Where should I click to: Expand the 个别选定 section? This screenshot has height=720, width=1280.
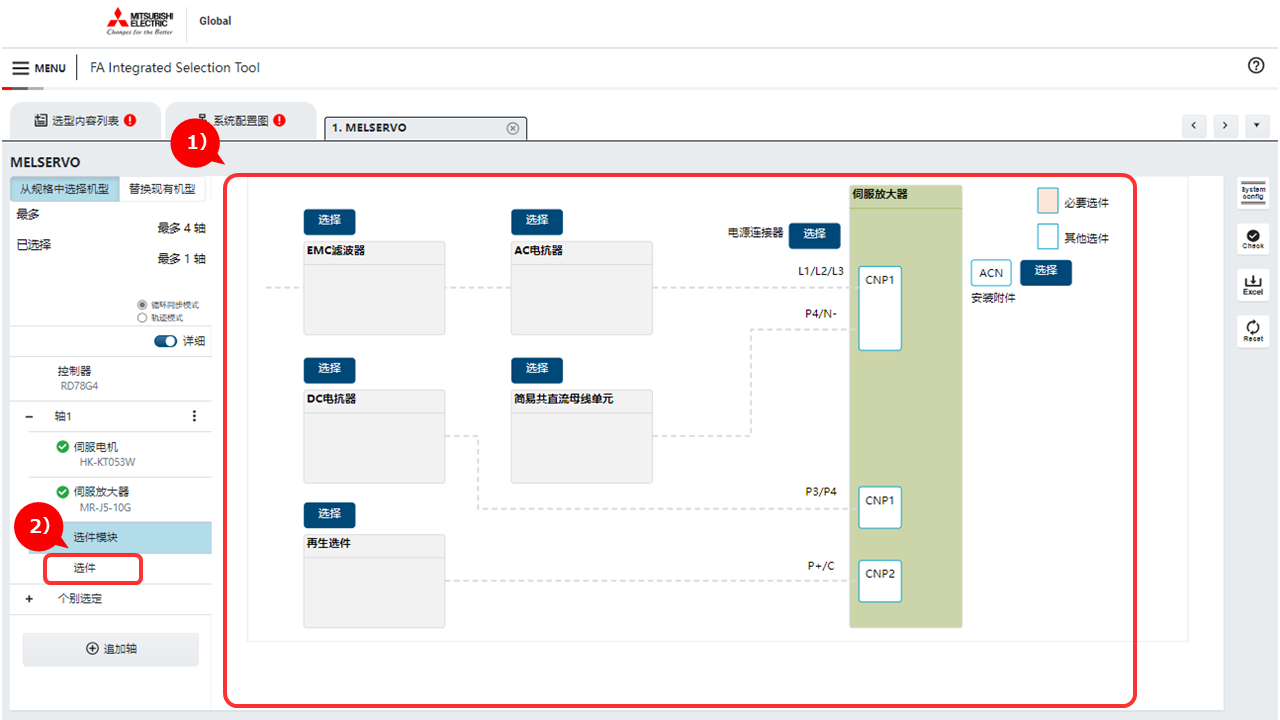point(29,599)
